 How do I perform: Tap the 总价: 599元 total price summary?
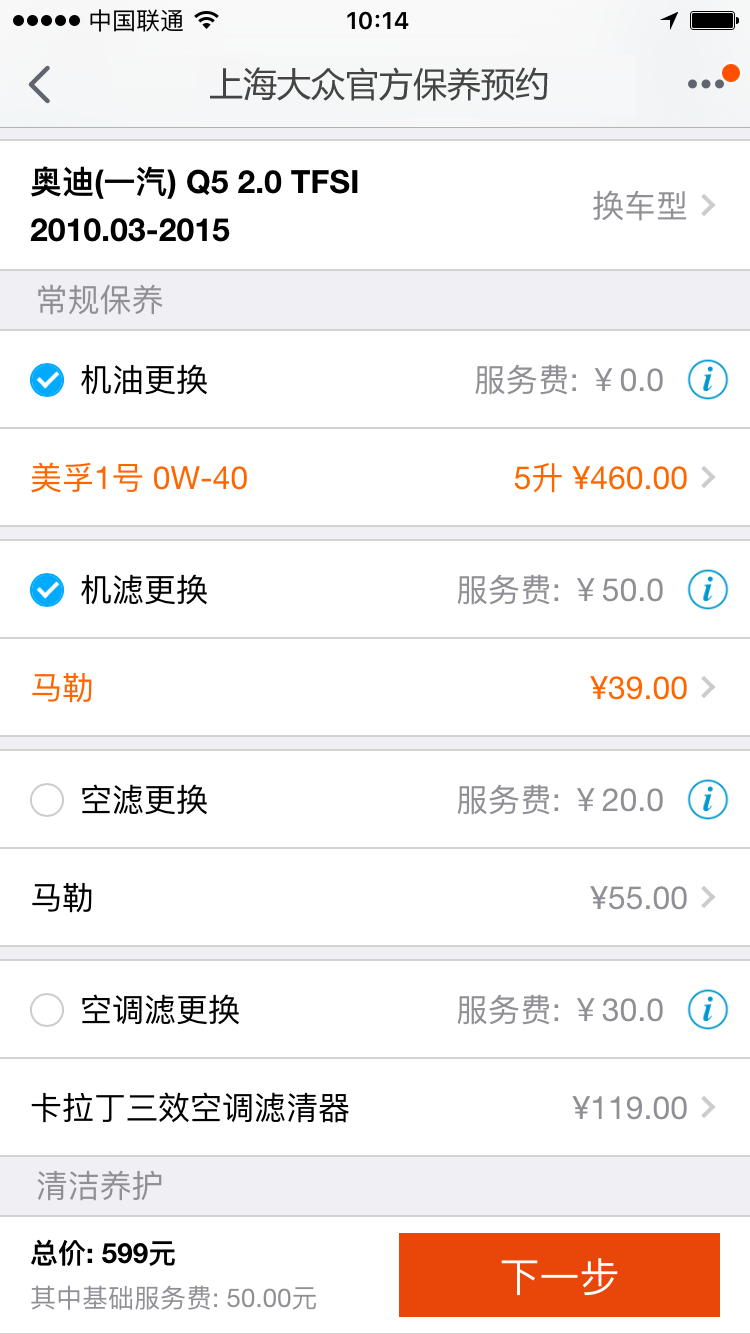pyautogui.click(x=104, y=1252)
